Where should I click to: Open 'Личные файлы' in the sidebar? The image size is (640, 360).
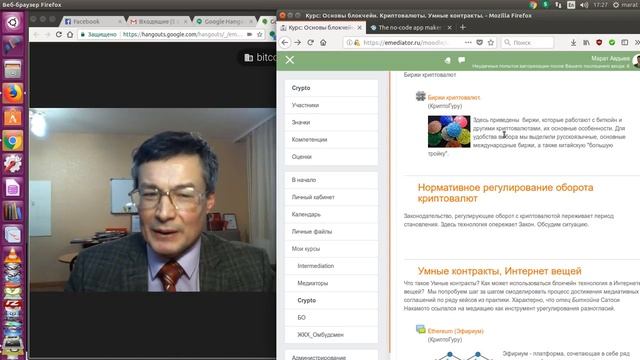[331, 231]
